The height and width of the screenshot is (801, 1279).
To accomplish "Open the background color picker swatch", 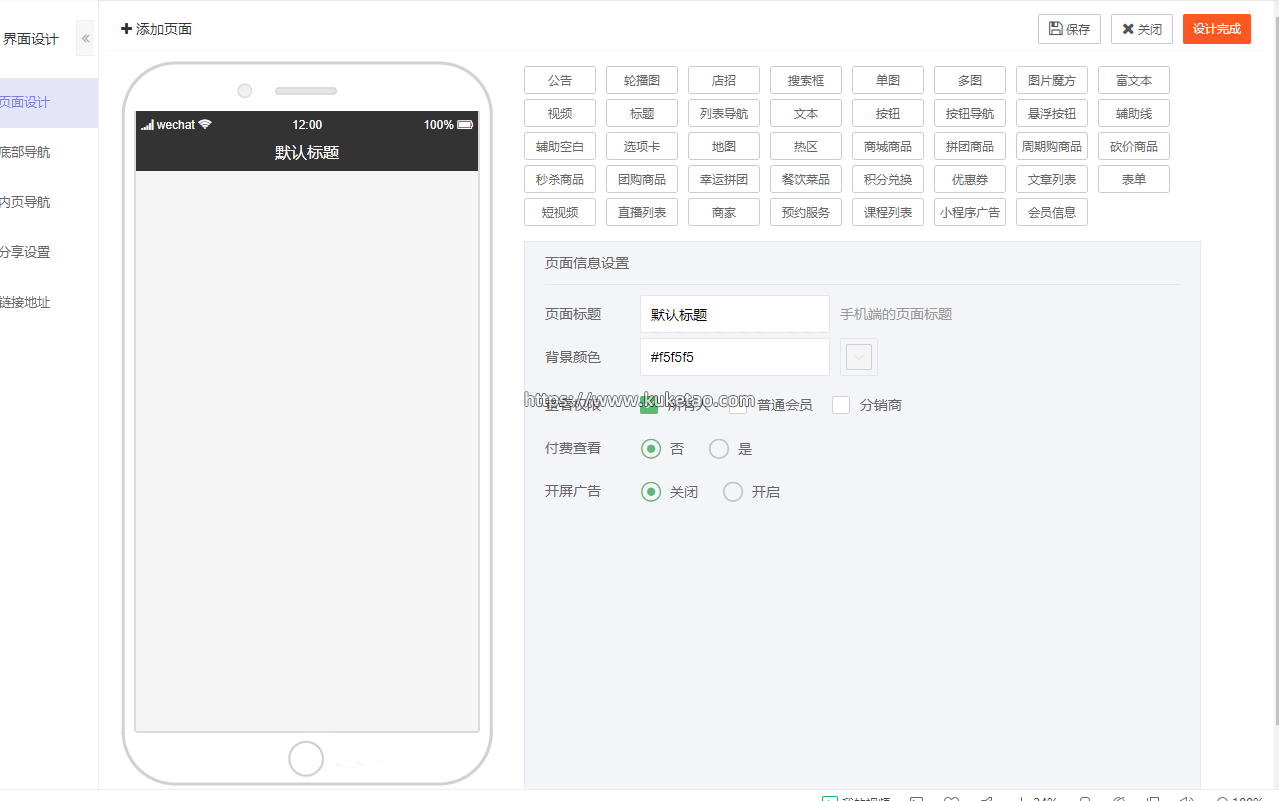I will pyautogui.click(x=859, y=357).
